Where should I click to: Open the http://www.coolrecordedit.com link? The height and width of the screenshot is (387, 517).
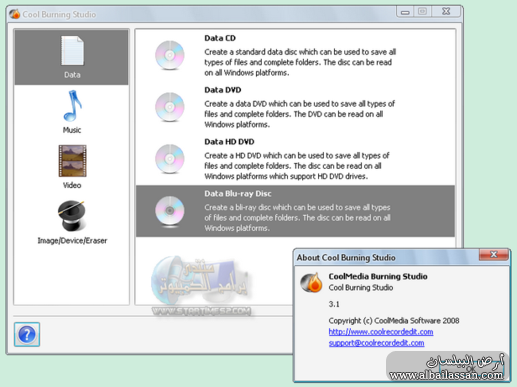[x=381, y=332]
